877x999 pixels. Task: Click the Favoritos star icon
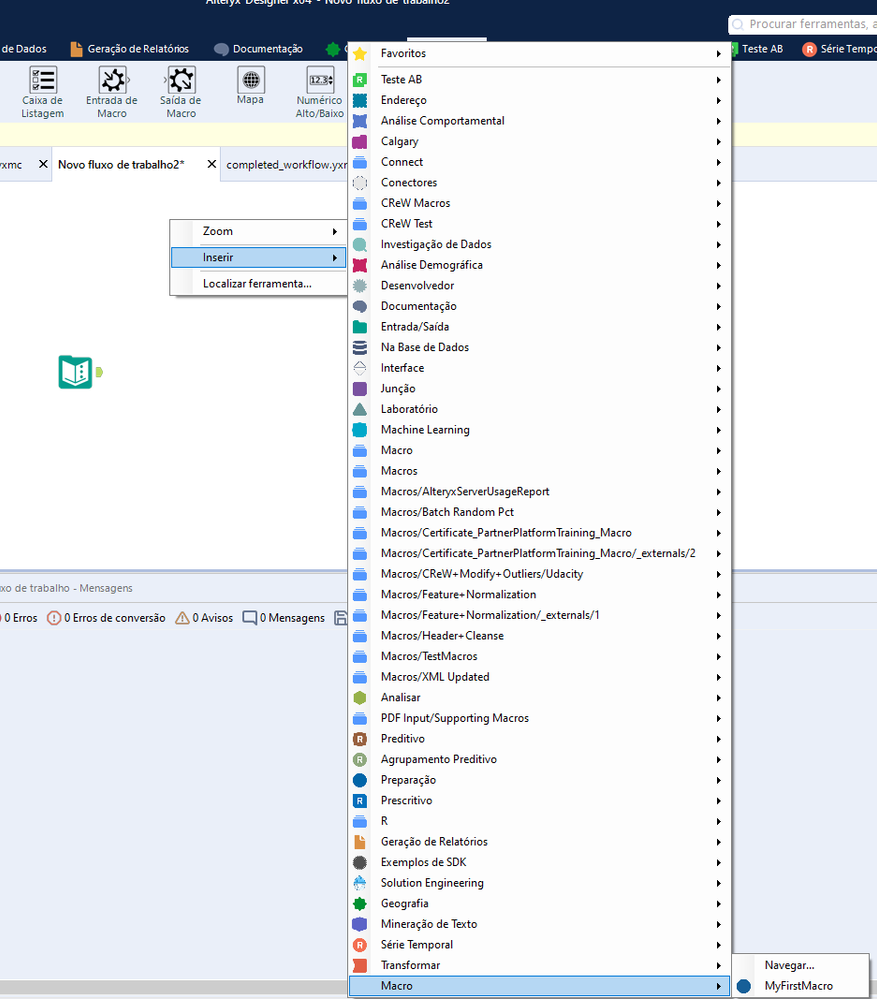point(360,54)
